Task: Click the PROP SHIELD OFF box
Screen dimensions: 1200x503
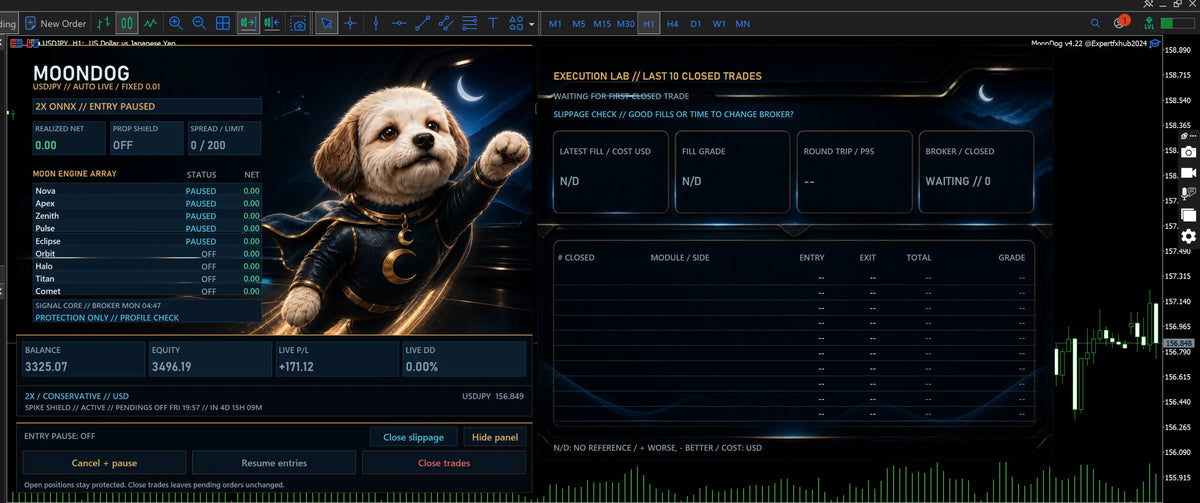Action: click(x=146, y=138)
